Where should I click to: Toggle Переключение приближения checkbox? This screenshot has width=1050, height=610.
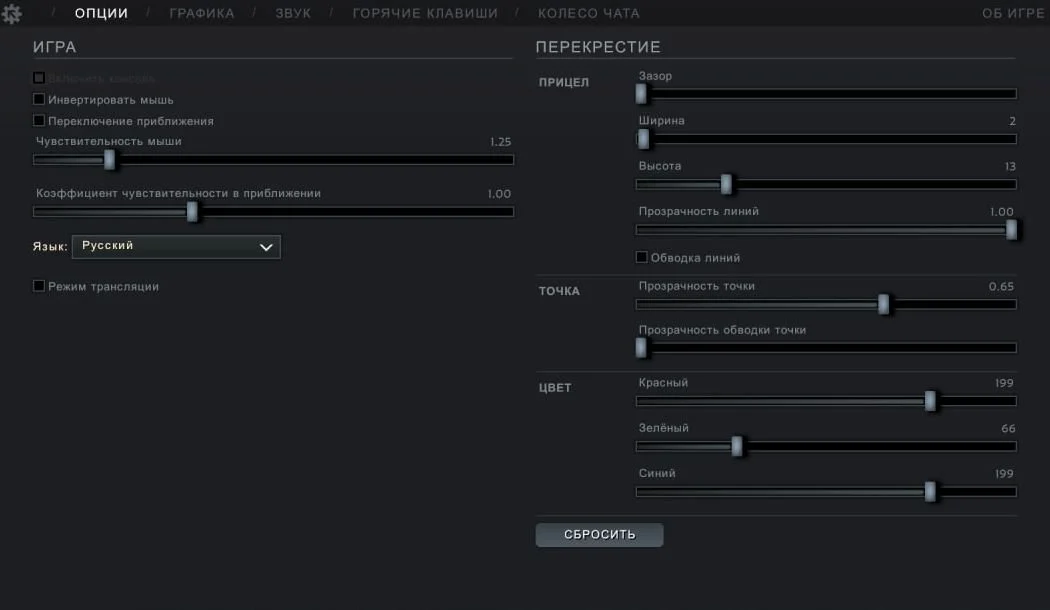(39, 121)
